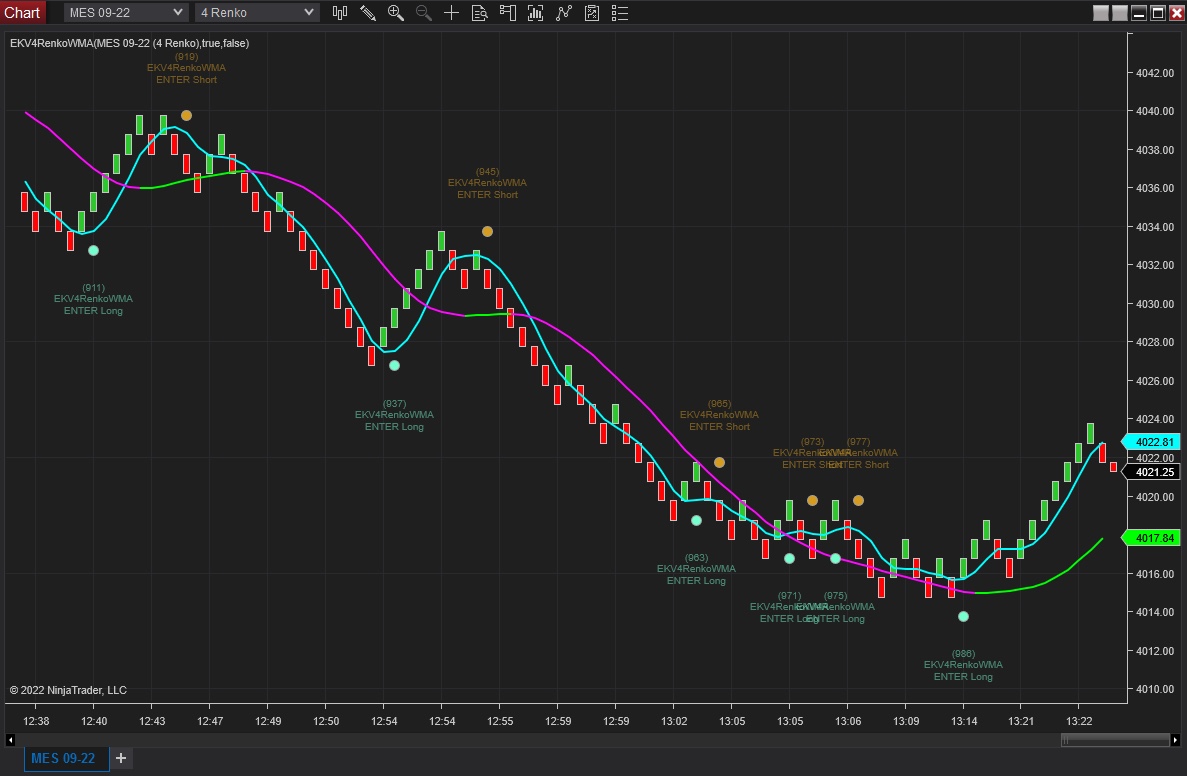
Task: Open the bar style chart type icon
Action: 340,13
